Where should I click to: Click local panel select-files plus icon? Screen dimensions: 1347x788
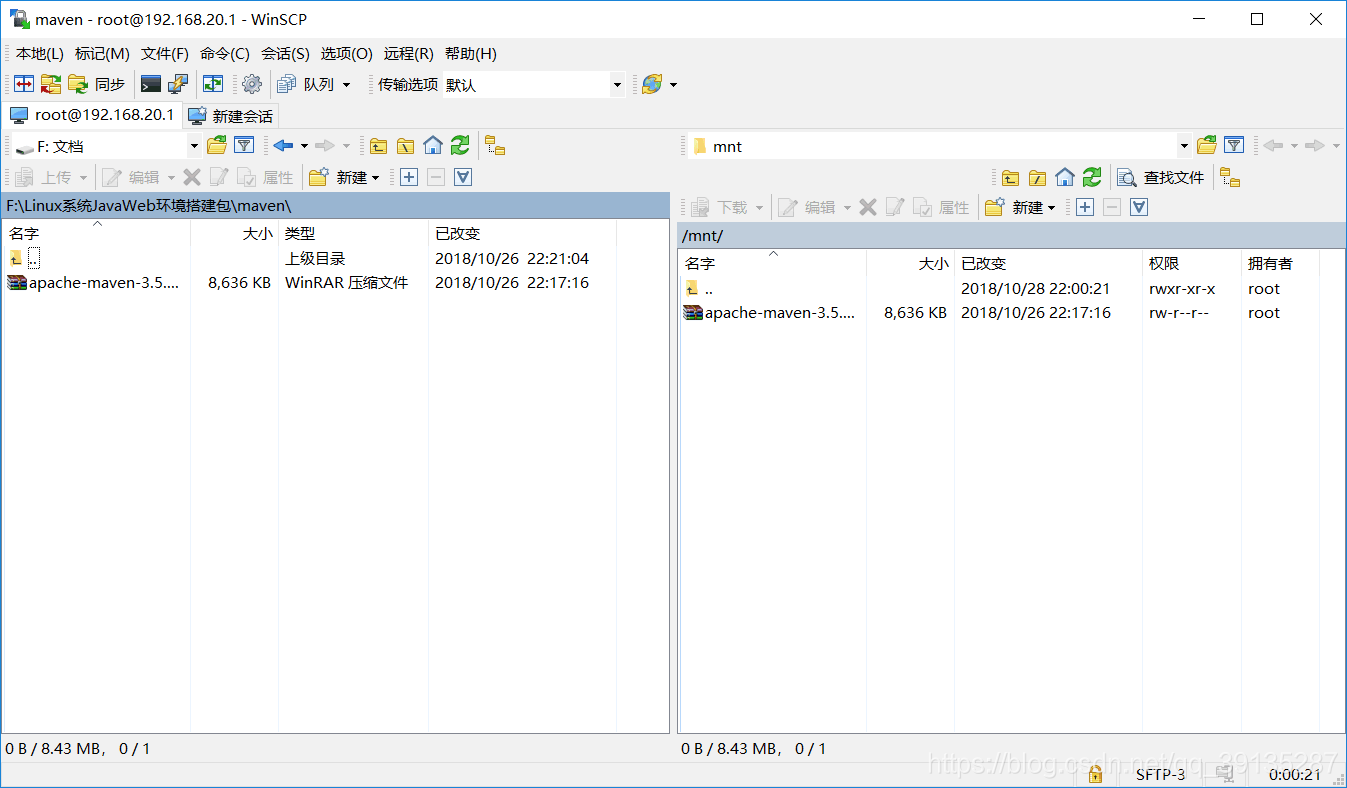coord(409,177)
